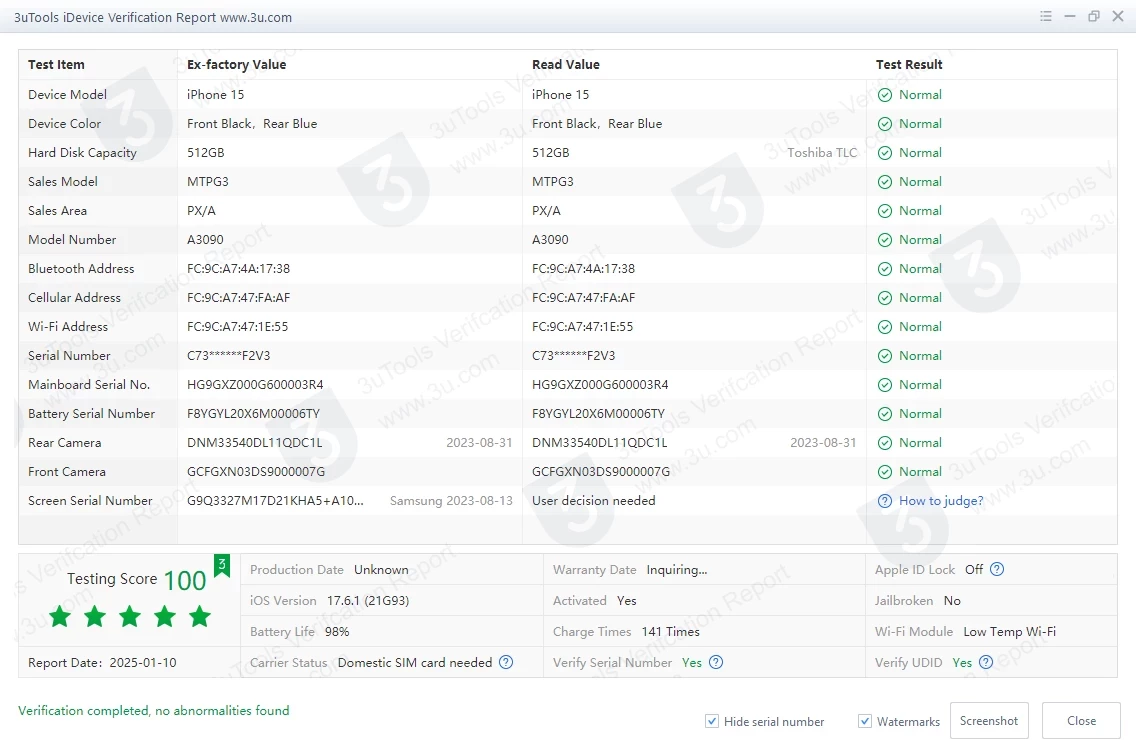Click the Screen Serial Number row label
The width and height of the screenshot is (1136, 753).
91,501
